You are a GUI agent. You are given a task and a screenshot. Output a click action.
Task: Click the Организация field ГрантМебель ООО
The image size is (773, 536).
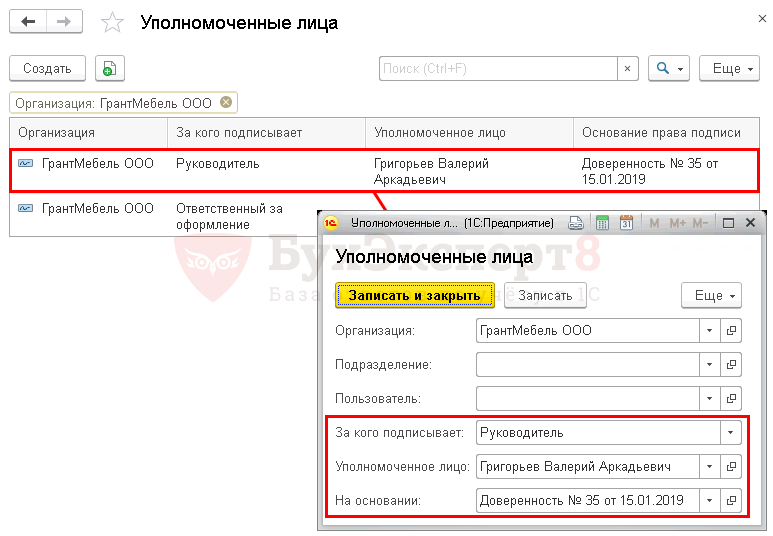(588, 330)
